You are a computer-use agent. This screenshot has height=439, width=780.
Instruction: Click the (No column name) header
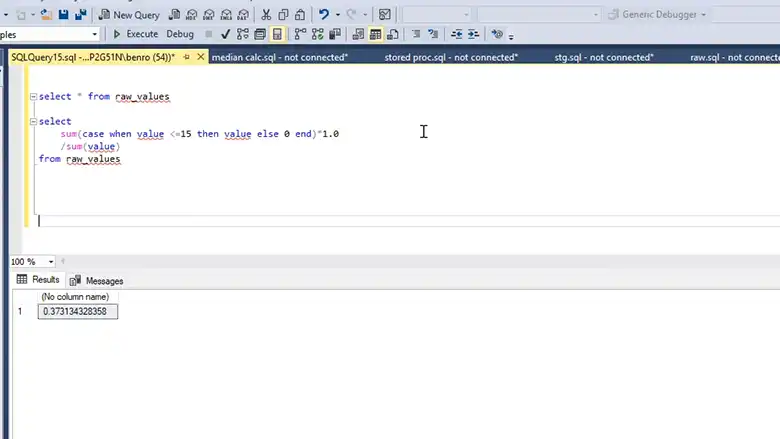75,297
